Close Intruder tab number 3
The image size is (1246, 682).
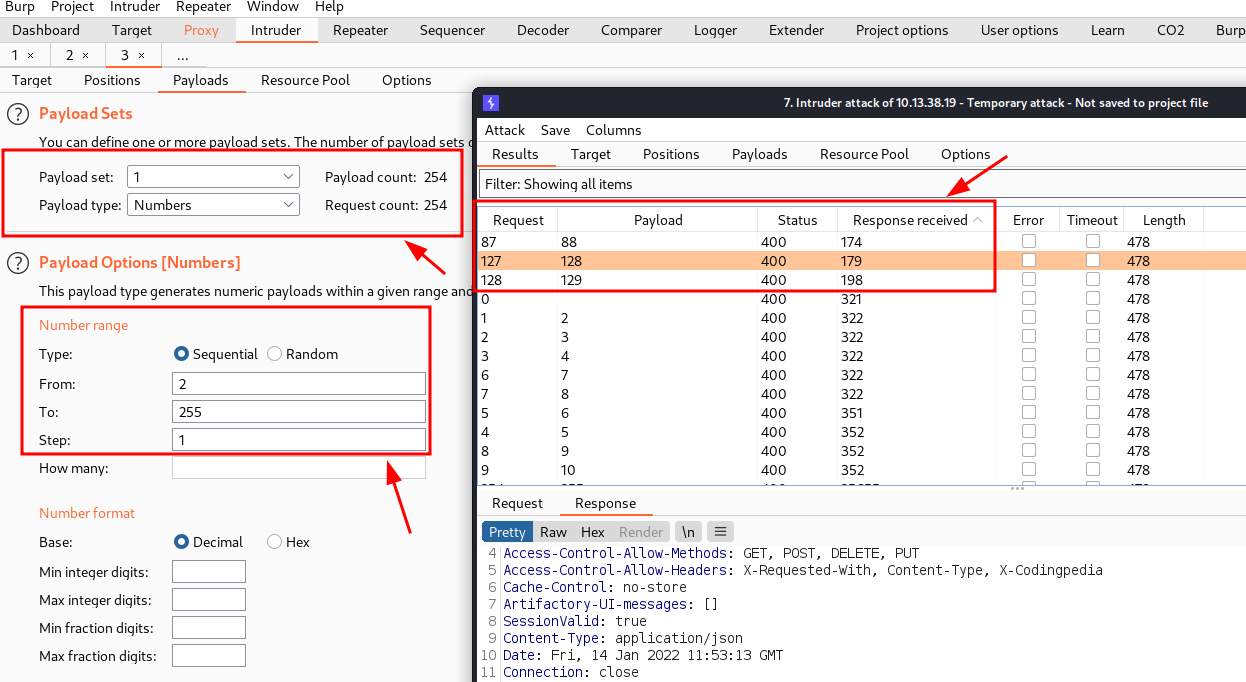tap(141, 55)
